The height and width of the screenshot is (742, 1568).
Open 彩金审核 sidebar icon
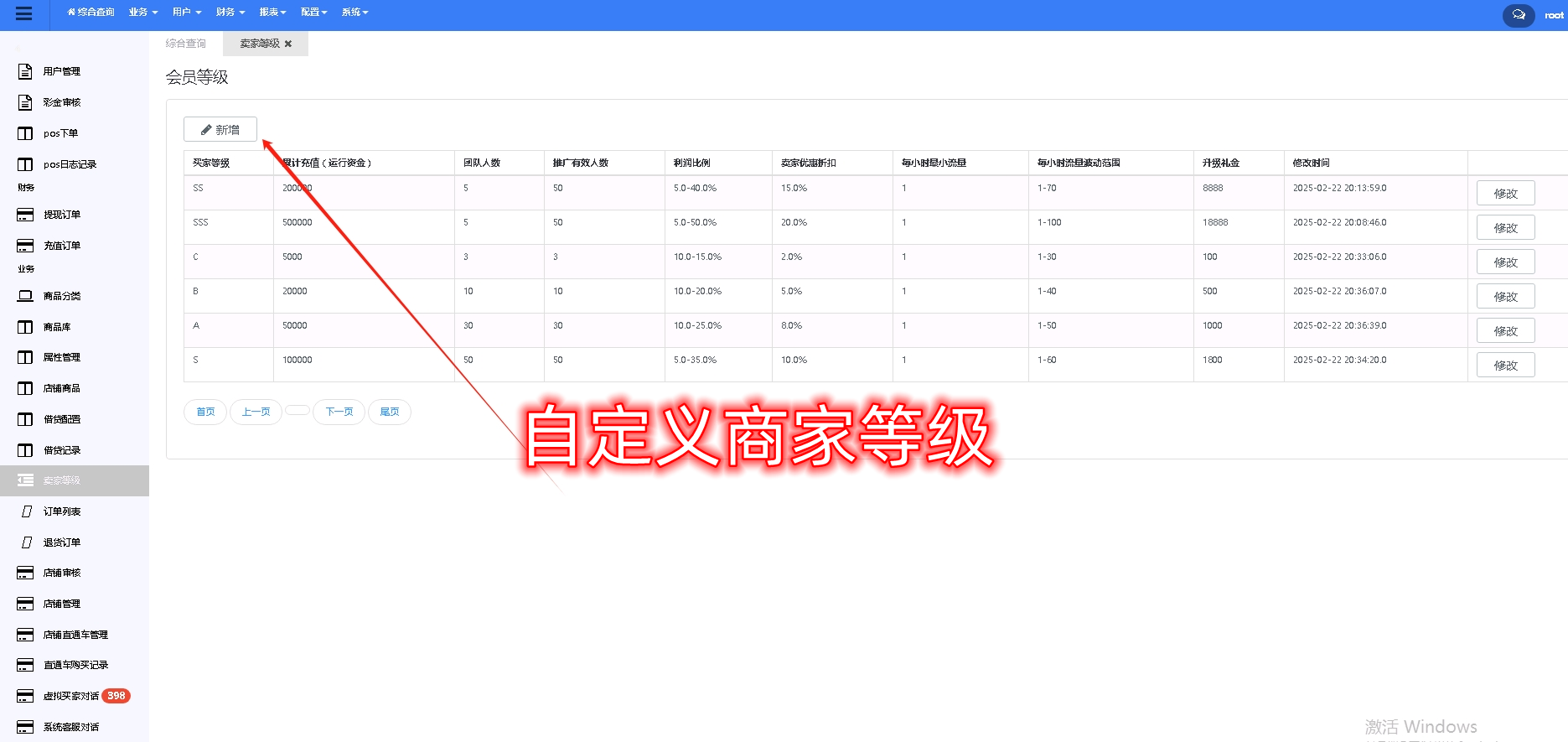[x=25, y=102]
